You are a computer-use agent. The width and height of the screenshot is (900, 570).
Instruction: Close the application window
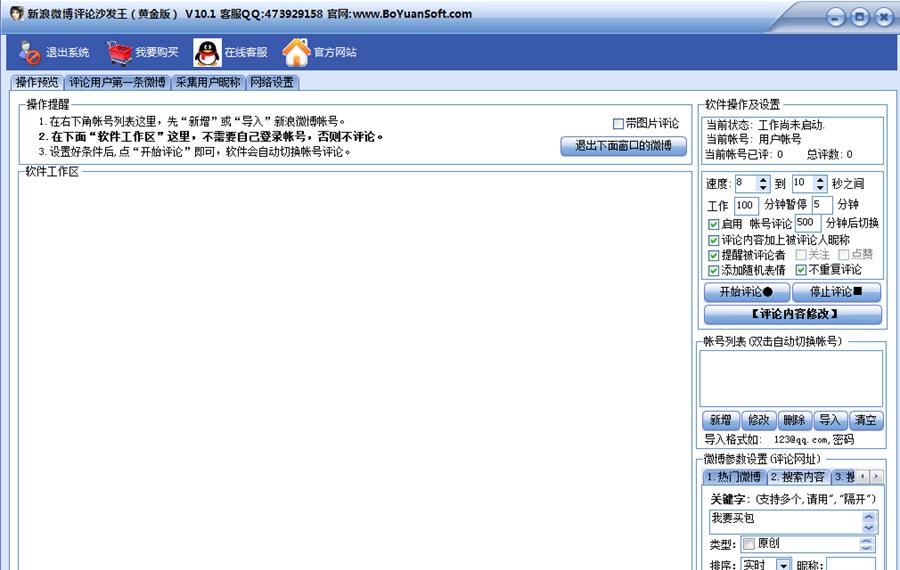coord(883,18)
